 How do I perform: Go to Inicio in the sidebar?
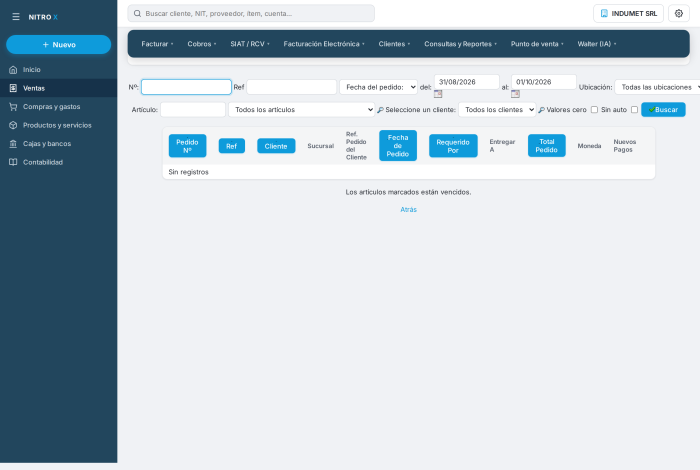58,70
